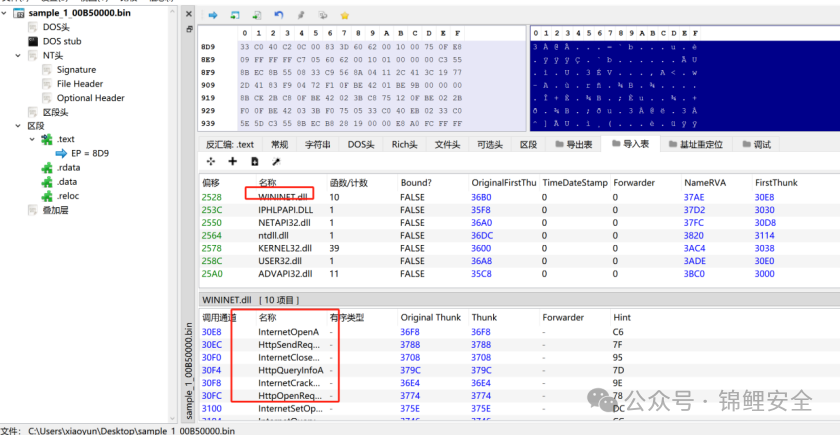Open the 反汇编: .text tab
Image resolution: width=840 pixels, height=435 pixels.
point(230,145)
